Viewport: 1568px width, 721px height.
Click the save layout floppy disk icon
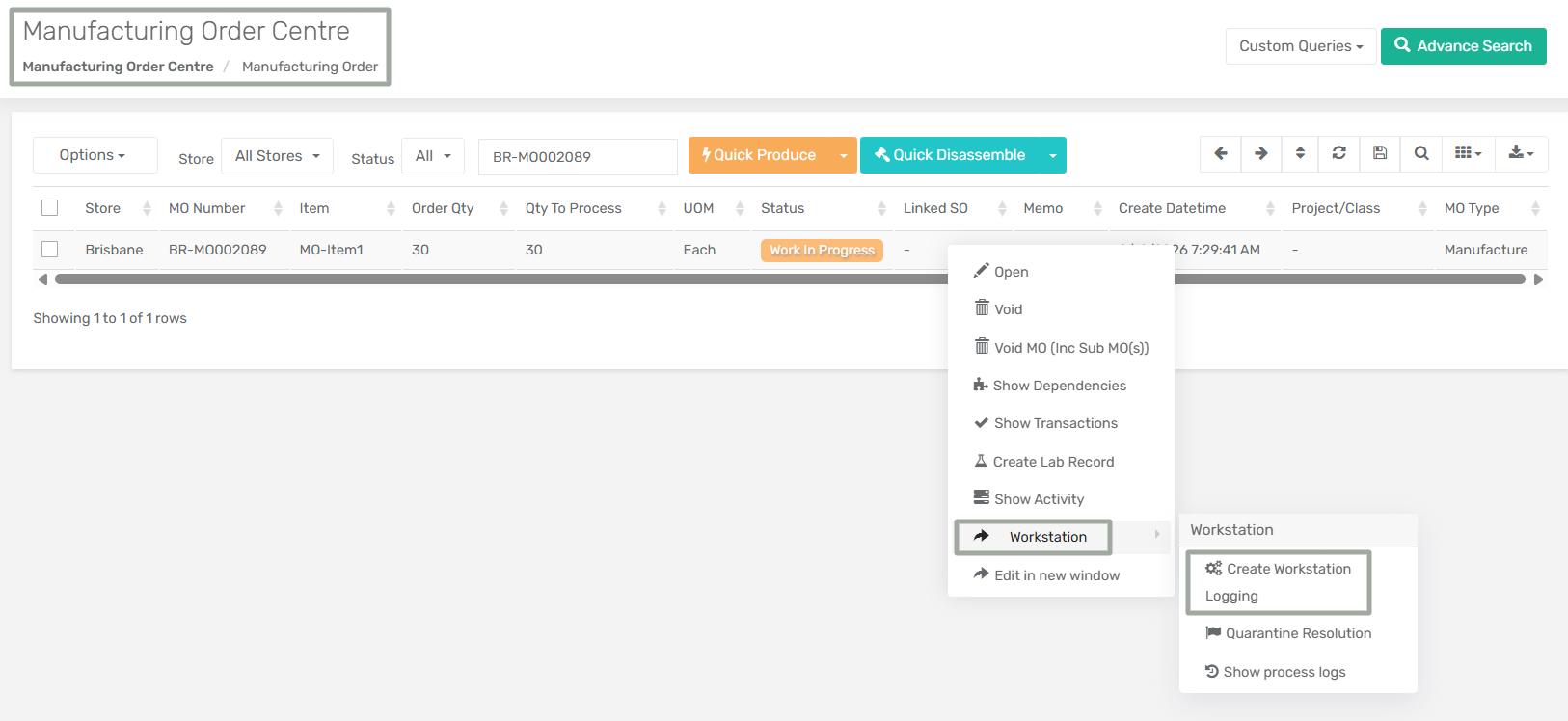(x=1380, y=153)
